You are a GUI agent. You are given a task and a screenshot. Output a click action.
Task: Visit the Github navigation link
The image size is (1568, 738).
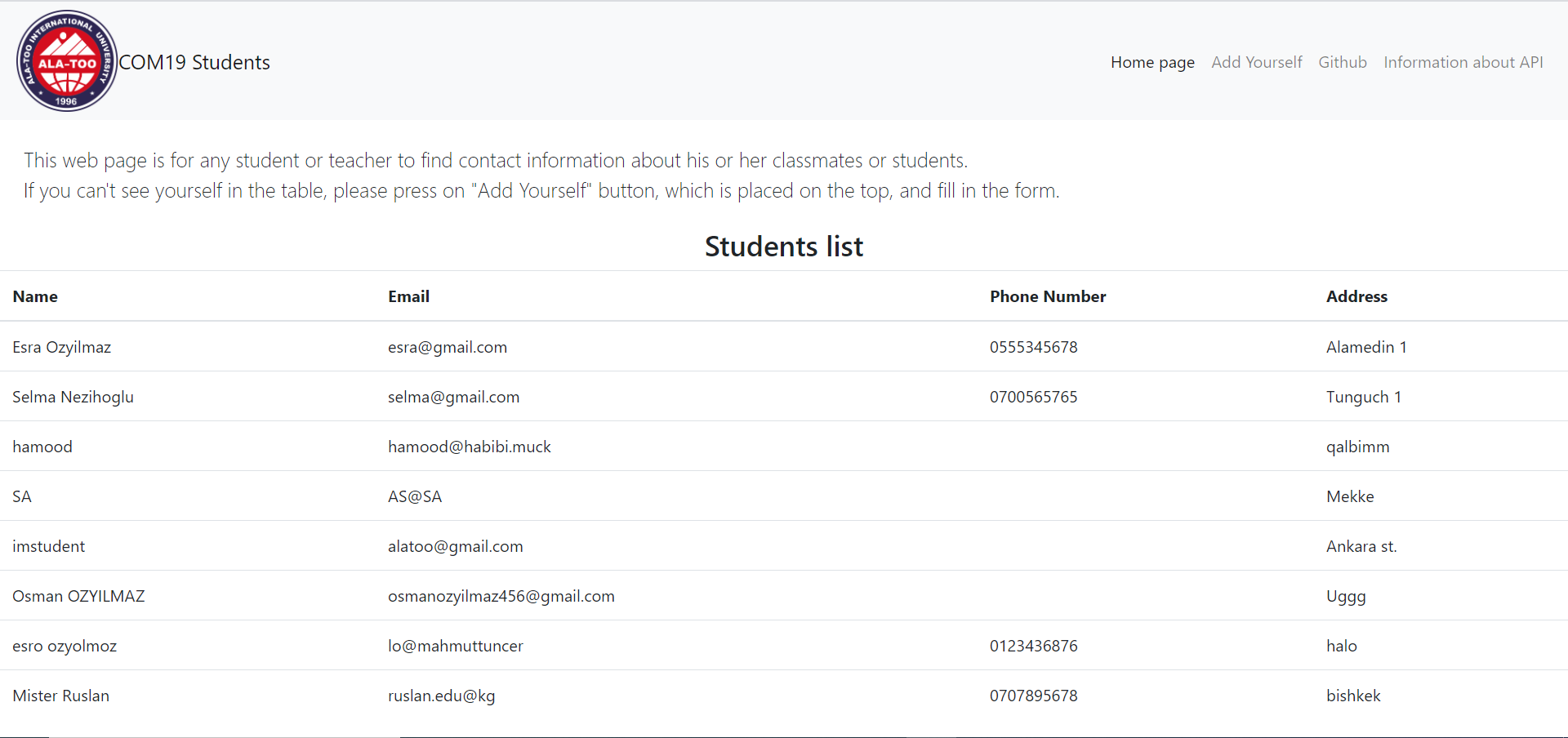(x=1342, y=63)
